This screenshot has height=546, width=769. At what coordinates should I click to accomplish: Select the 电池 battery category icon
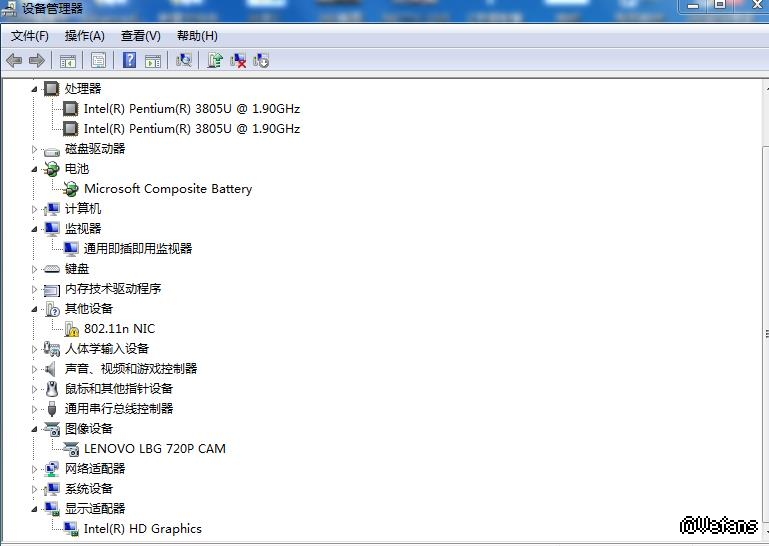pyautogui.click(x=51, y=169)
